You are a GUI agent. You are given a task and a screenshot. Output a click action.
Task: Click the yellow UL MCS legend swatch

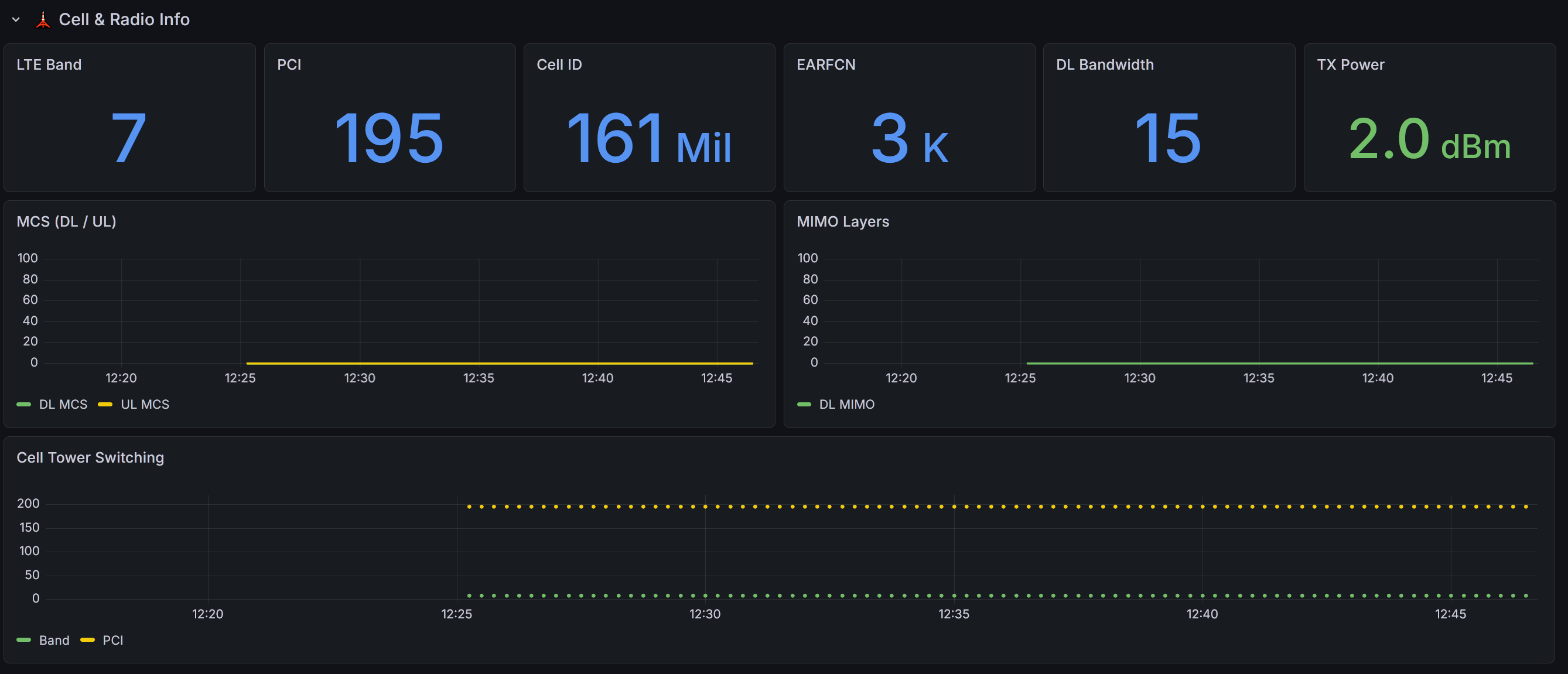pyautogui.click(x=105, y=405)
